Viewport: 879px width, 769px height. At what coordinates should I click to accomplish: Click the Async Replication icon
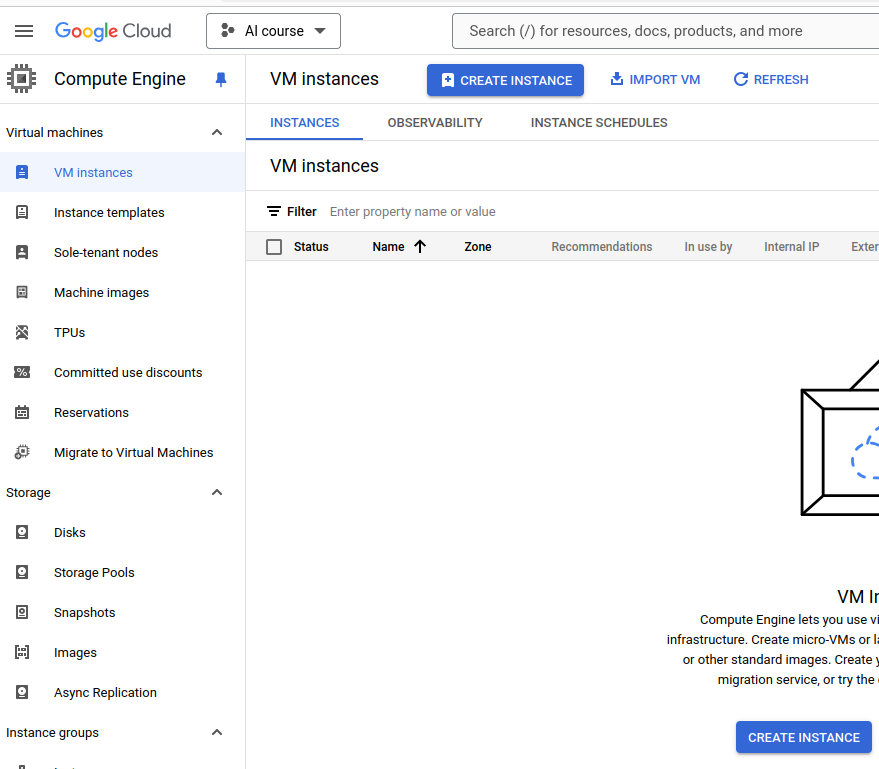(22, 692)
